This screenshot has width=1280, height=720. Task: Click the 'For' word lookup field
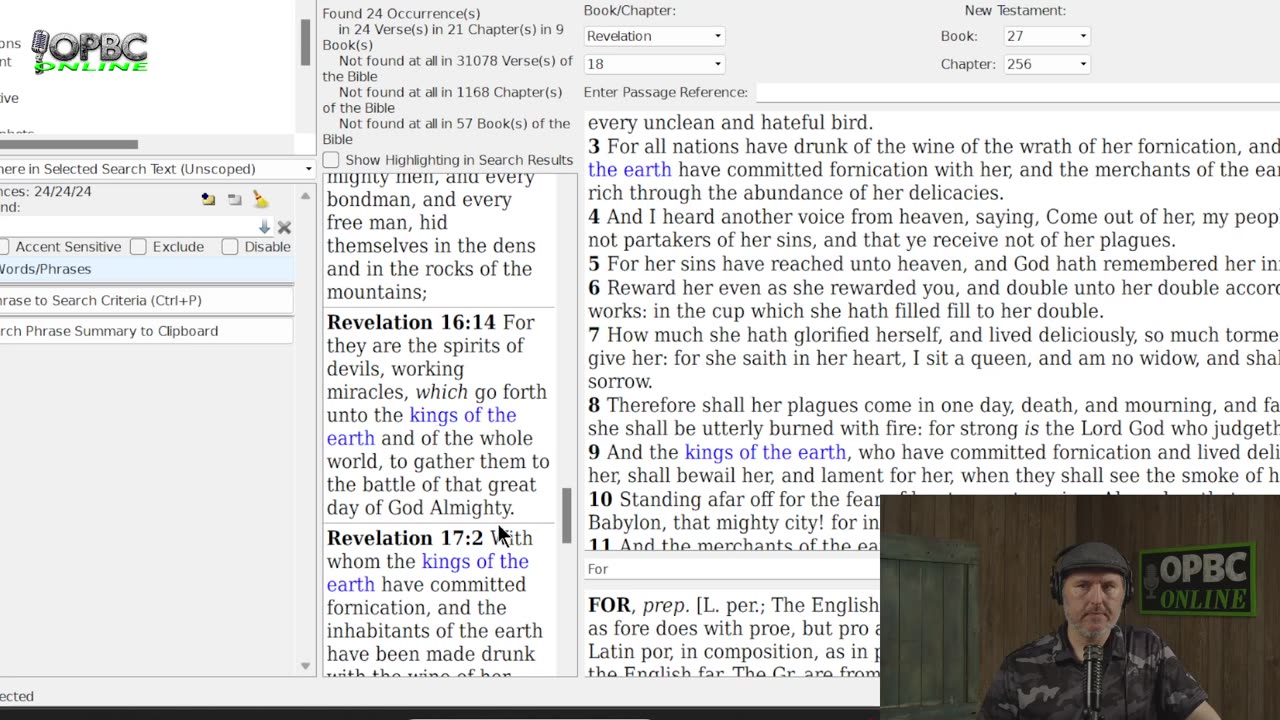click(732, 569)
